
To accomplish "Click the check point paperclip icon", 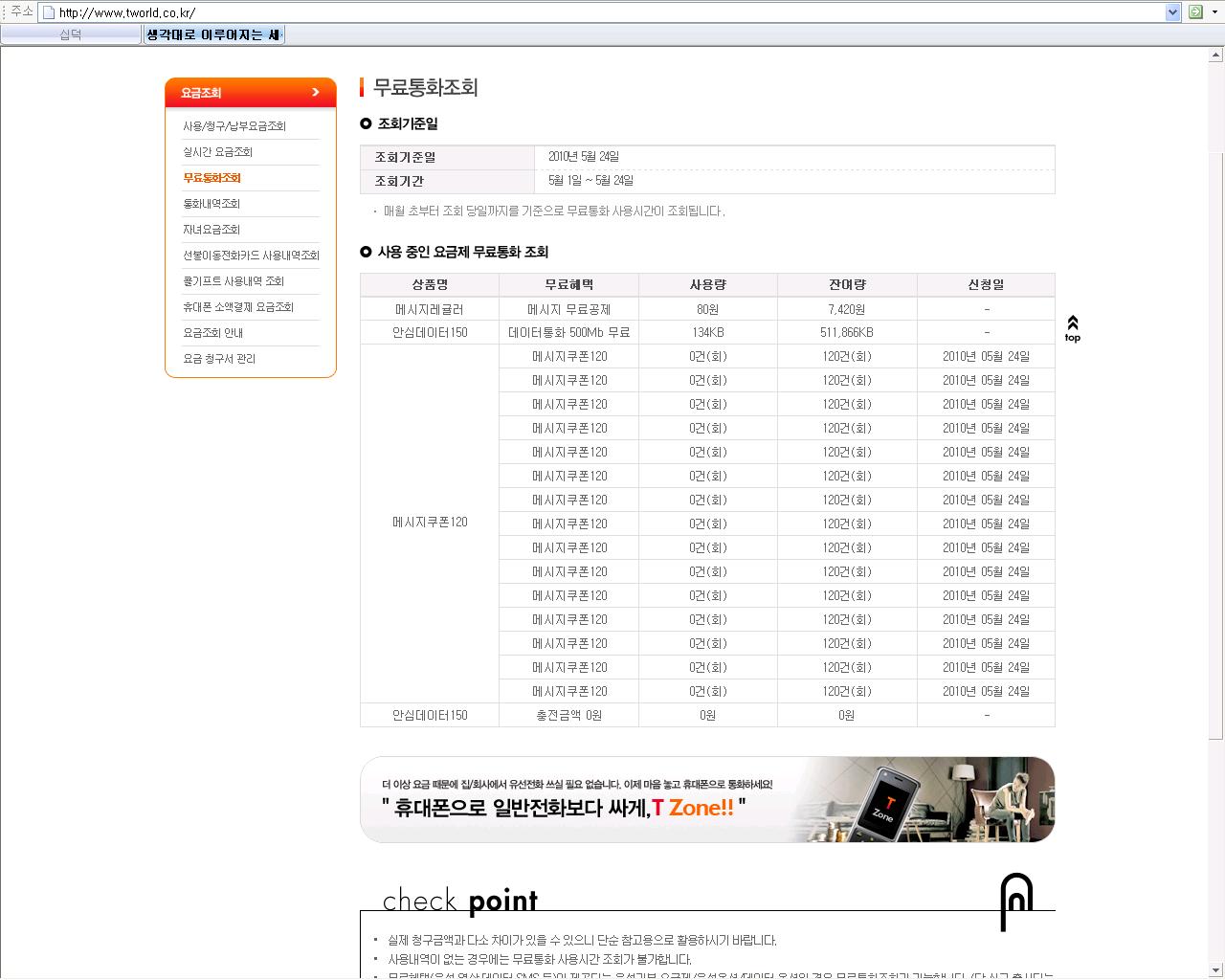I will pos(1015,902).
